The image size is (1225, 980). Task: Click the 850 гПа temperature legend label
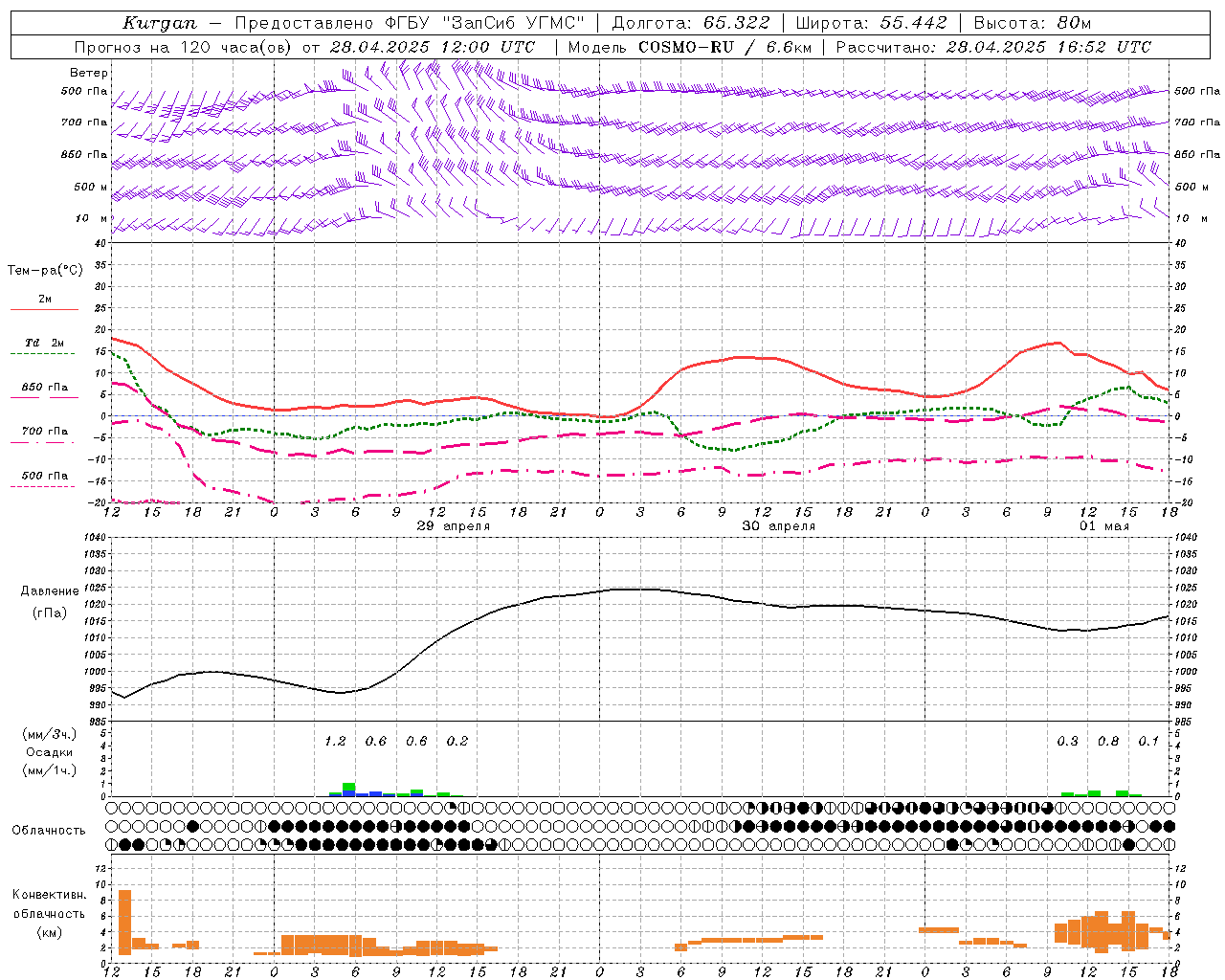[x=45, y=388]
